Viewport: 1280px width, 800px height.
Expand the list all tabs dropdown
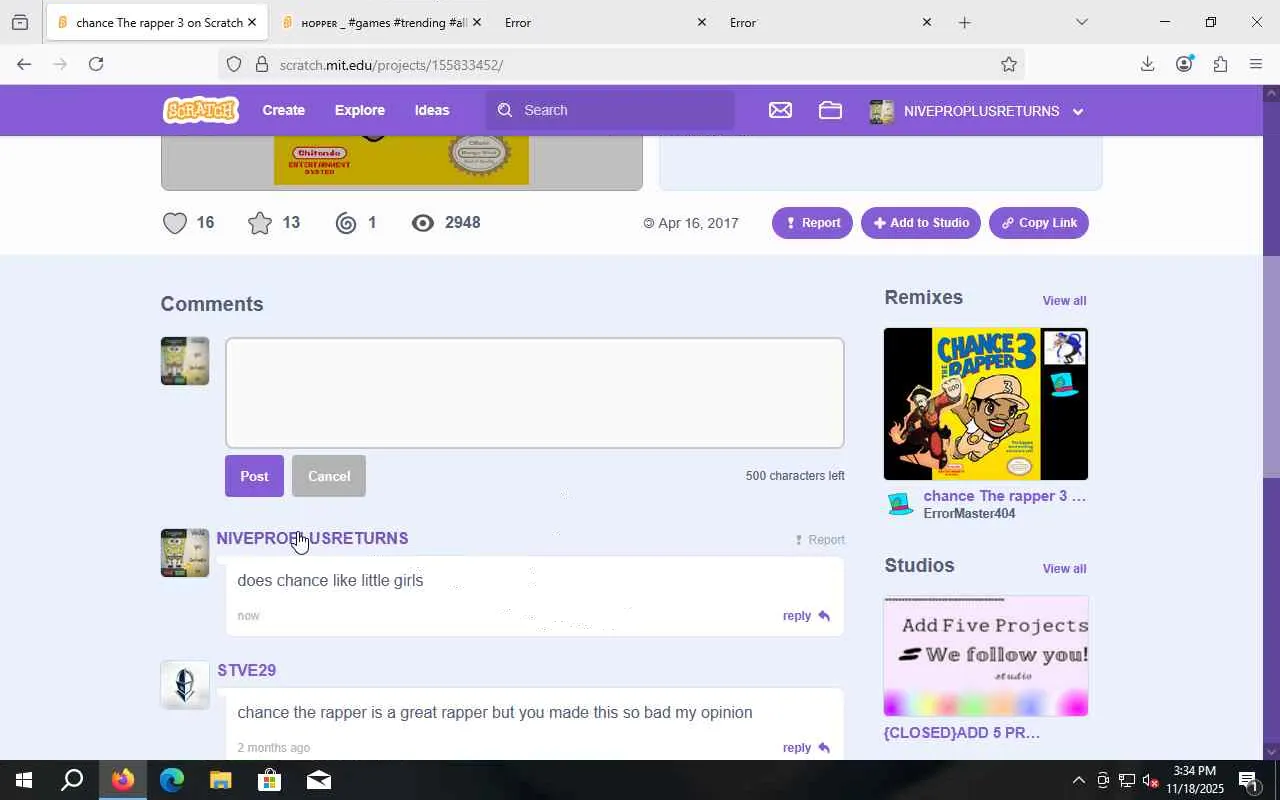[1081, 22]
